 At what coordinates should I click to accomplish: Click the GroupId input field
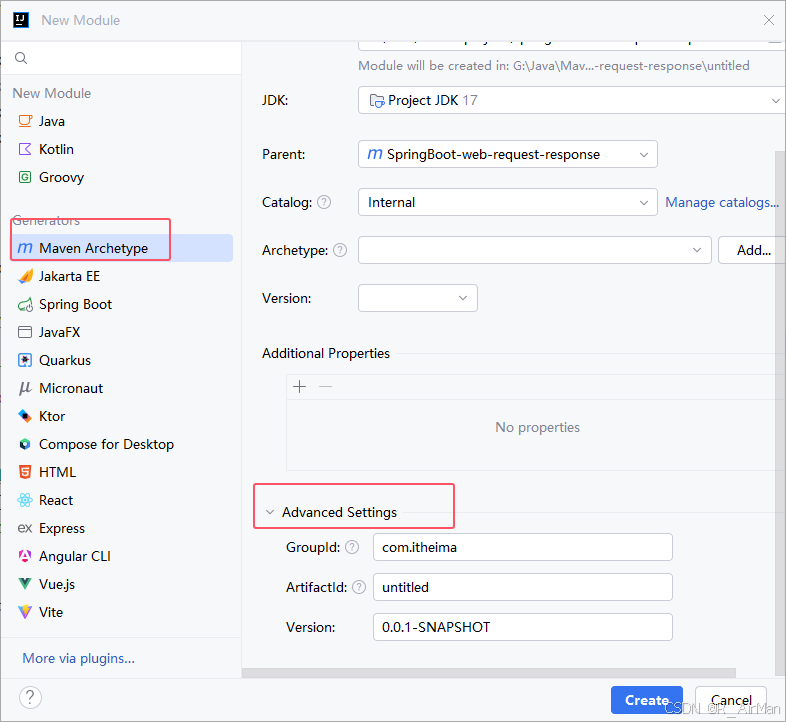tap(522, 547)
